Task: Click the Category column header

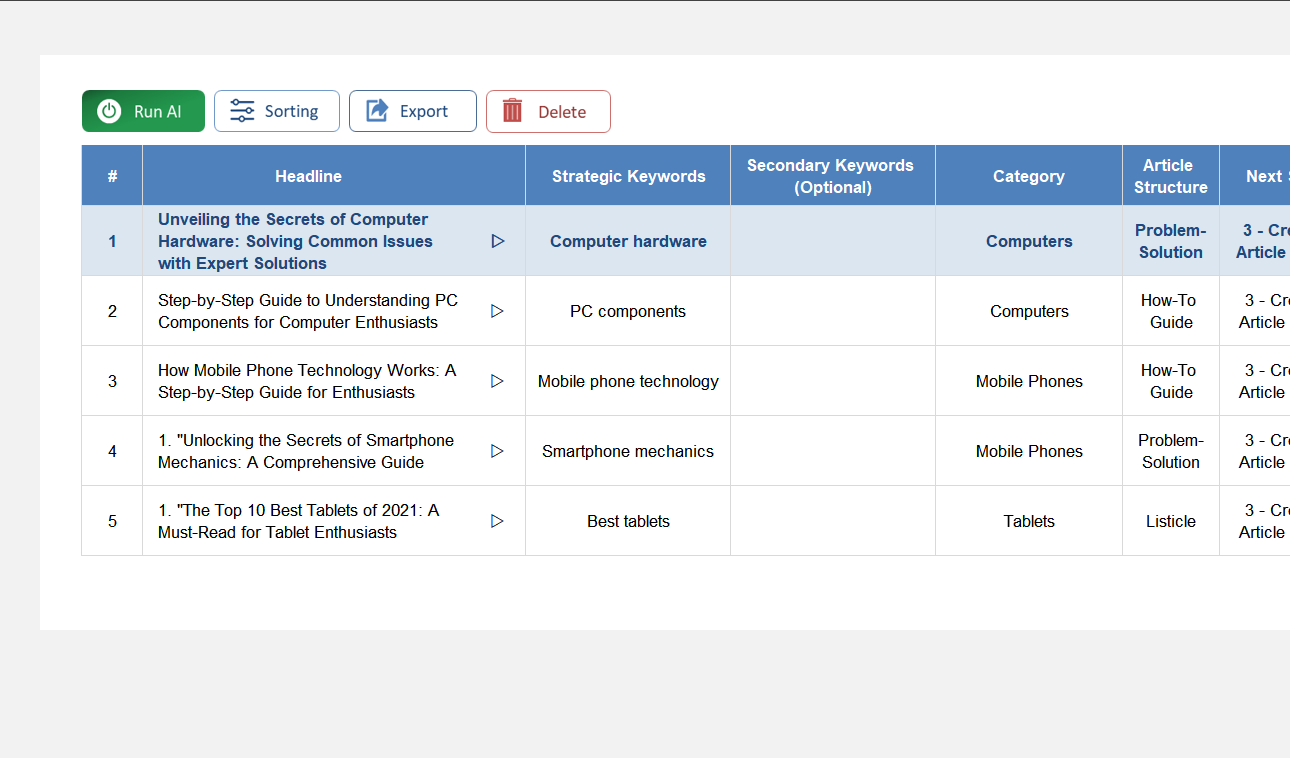Action: coord(1028,176)
